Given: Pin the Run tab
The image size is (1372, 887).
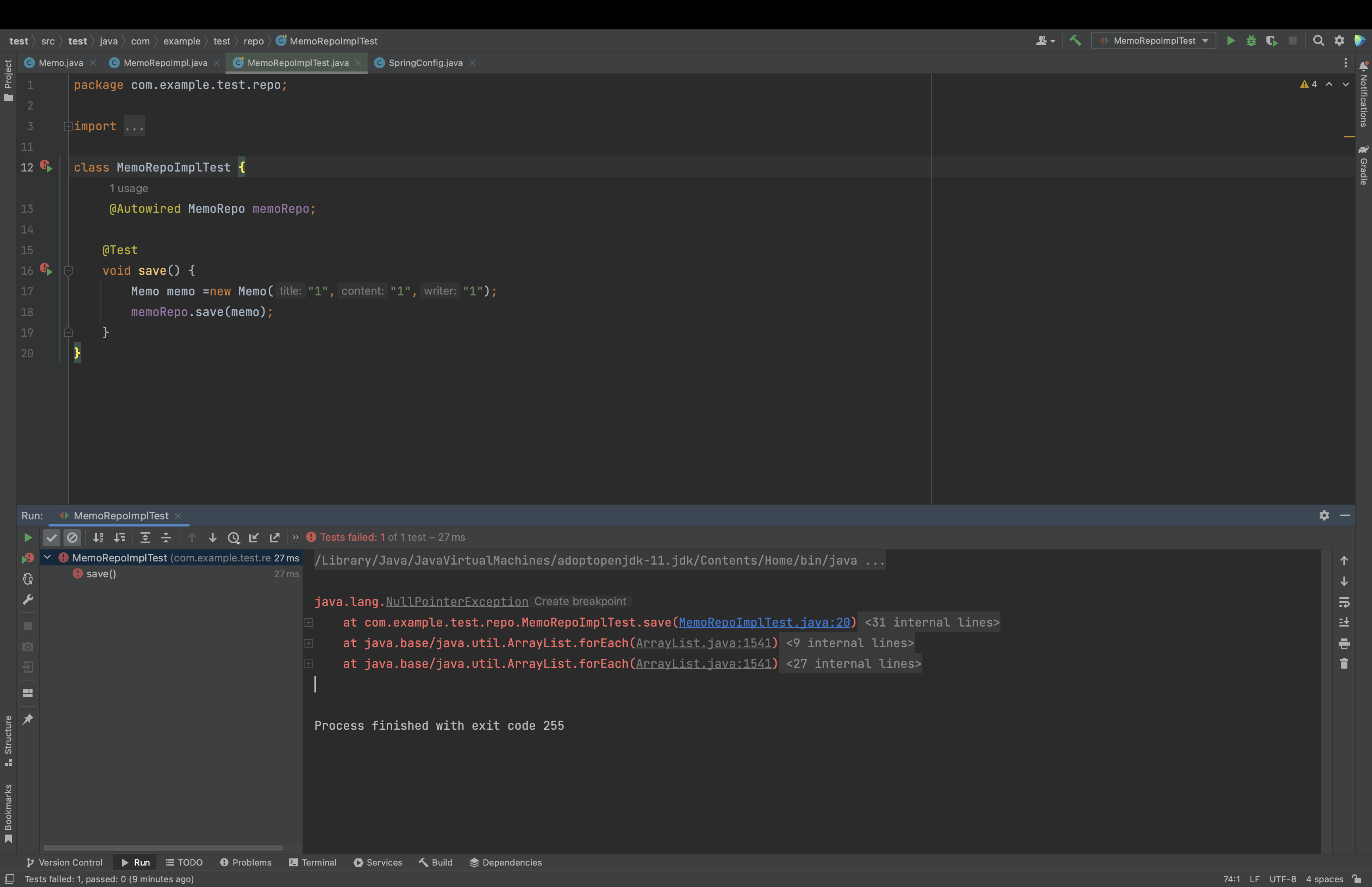Looking at the screenshot, I should 28,719.
